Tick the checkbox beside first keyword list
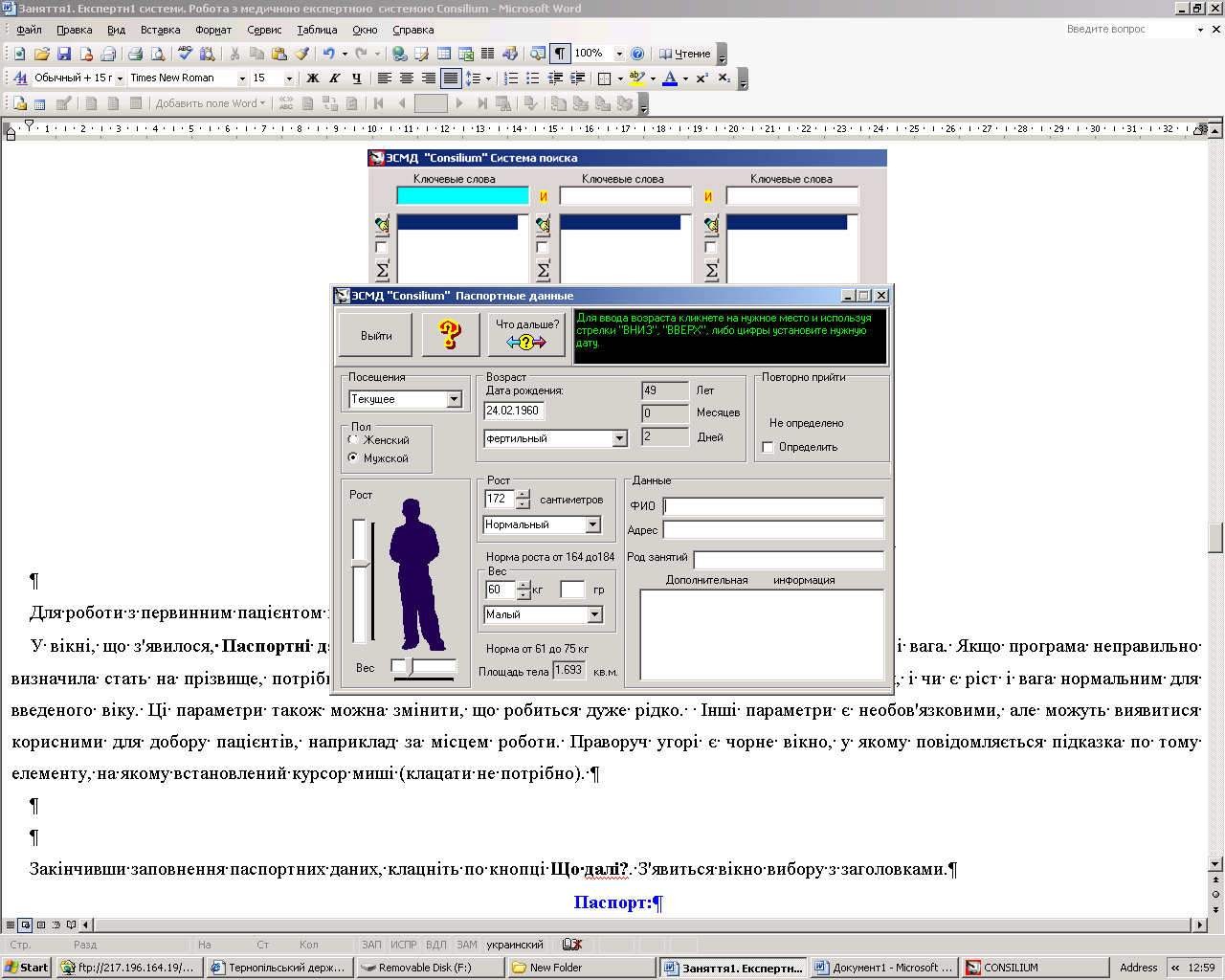Viewport: 1225px width, 980px height. pyautogui.click(x=381, y=247)
